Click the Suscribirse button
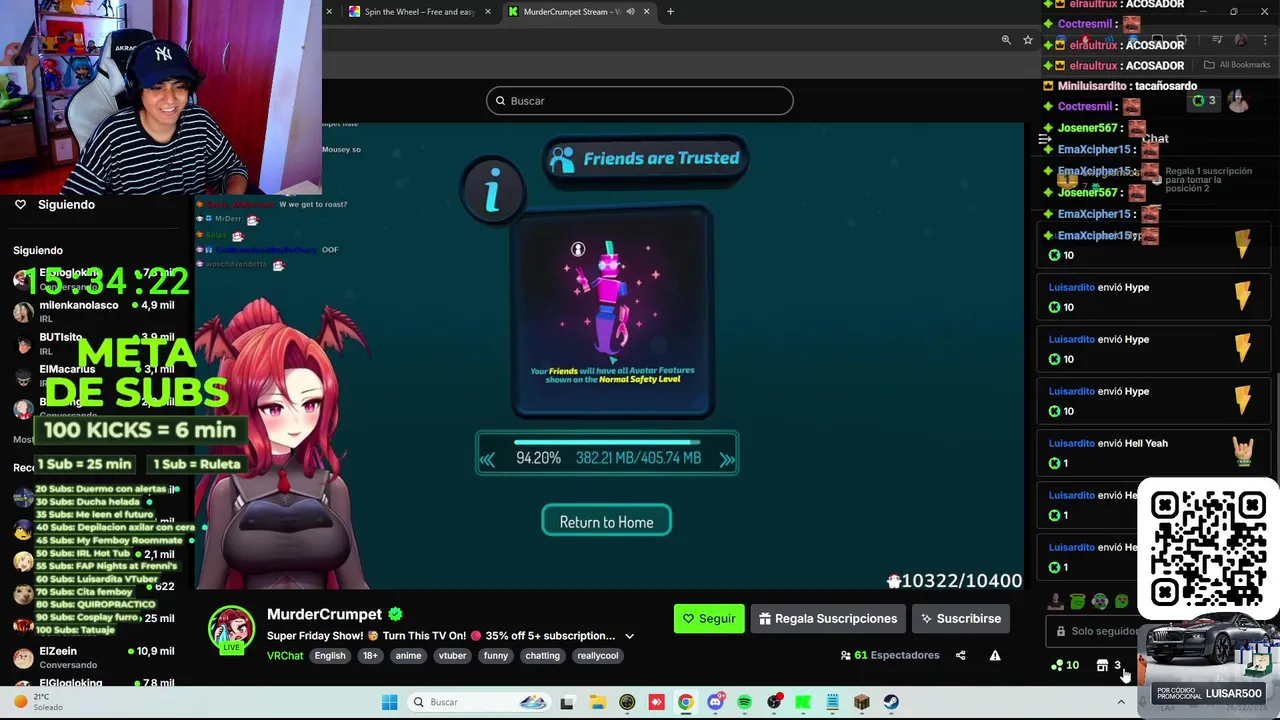This screenshot has width=1280, height=720. click(x=961, y=619)
